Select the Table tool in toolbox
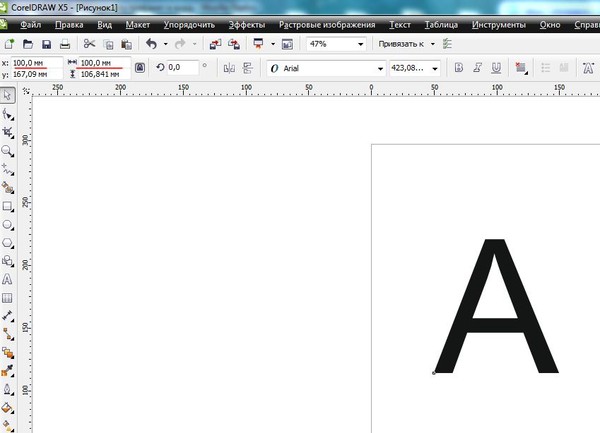This screenshot has width=600, height=433. (7, 298)
